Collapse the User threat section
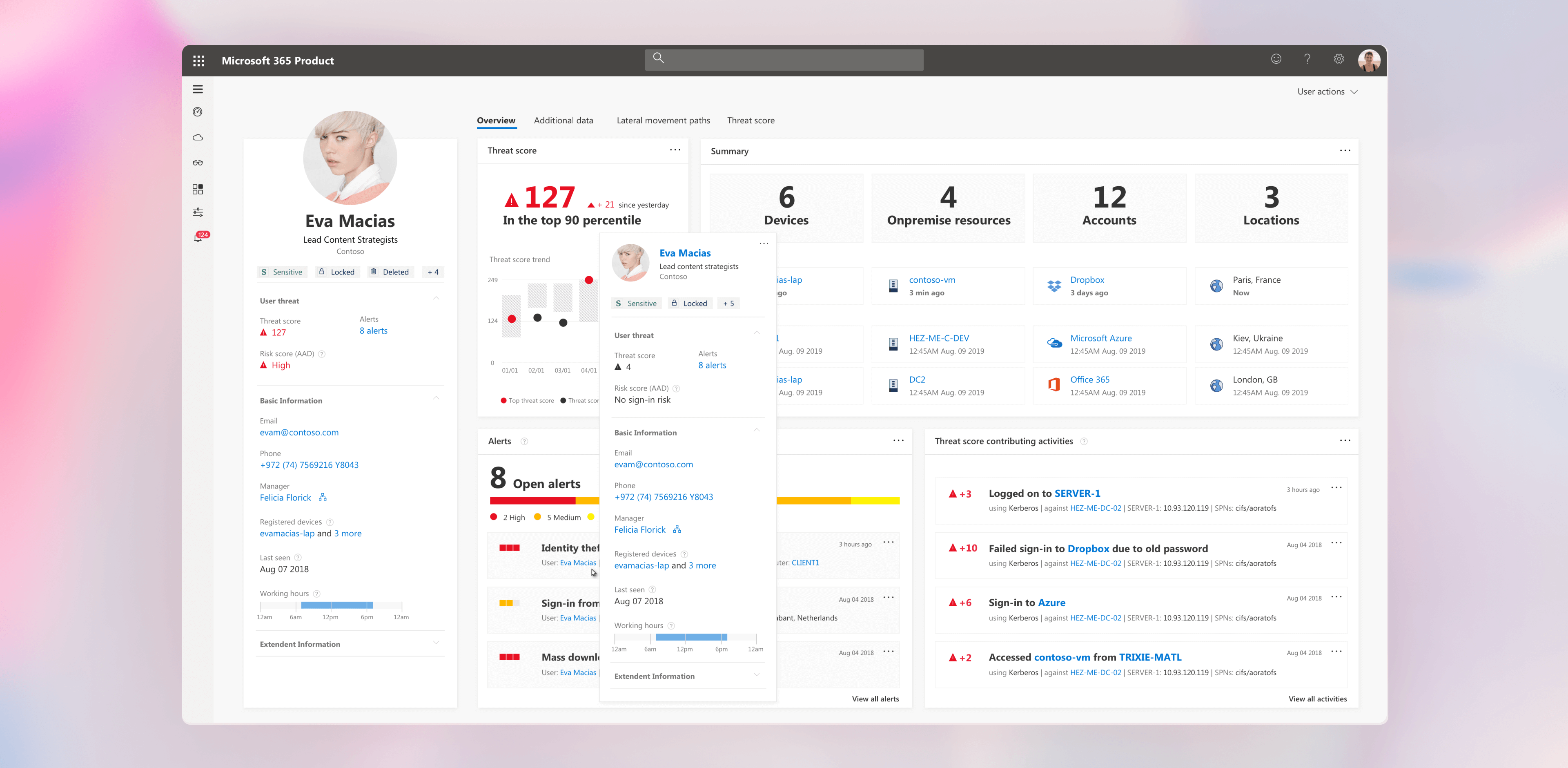 [x=436, y=299]
